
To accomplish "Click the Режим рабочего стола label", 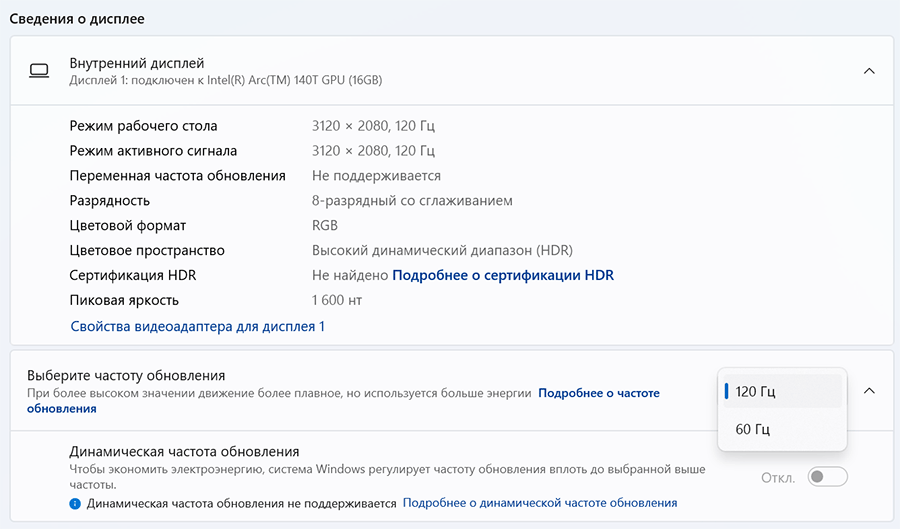I will pos(143,126).
